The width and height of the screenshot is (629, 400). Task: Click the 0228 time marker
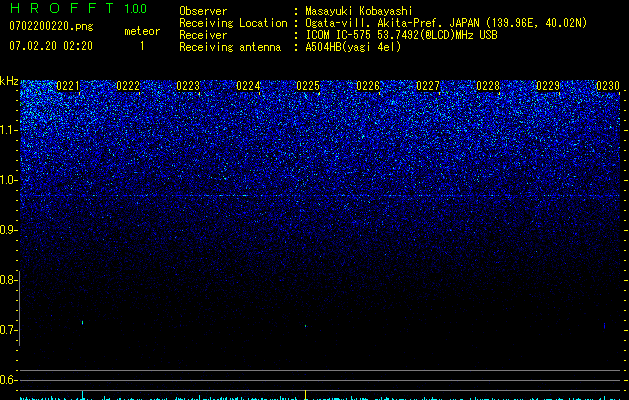(x=488, y=86)
